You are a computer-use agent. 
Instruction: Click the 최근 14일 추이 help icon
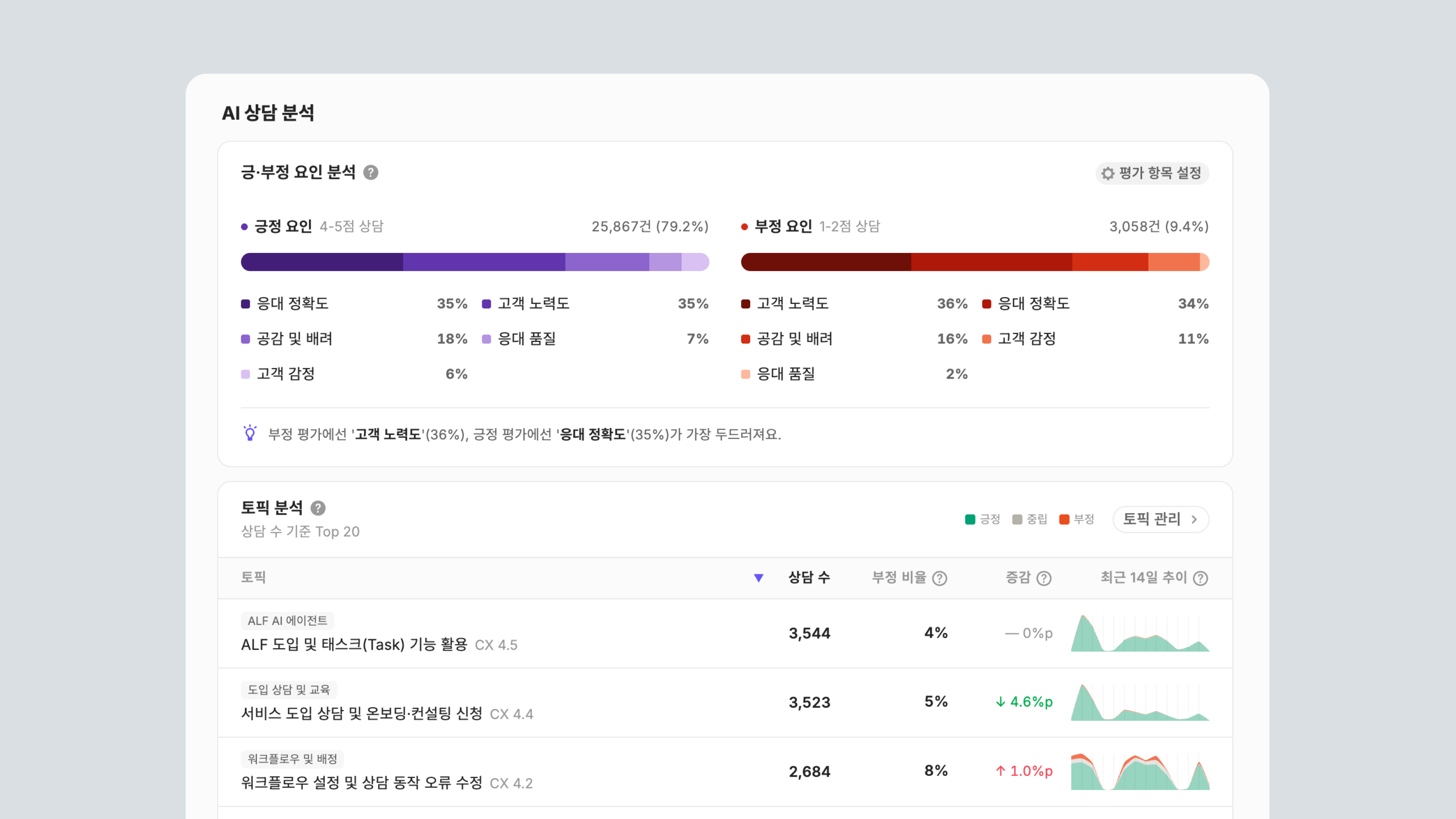click(x=1201, y=578)
